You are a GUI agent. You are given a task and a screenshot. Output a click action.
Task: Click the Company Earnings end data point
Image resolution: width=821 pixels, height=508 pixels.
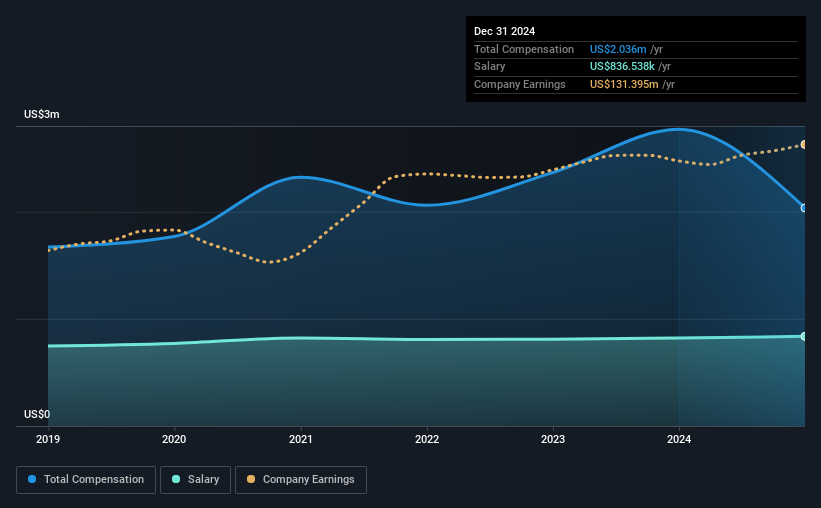coord(804,145)
